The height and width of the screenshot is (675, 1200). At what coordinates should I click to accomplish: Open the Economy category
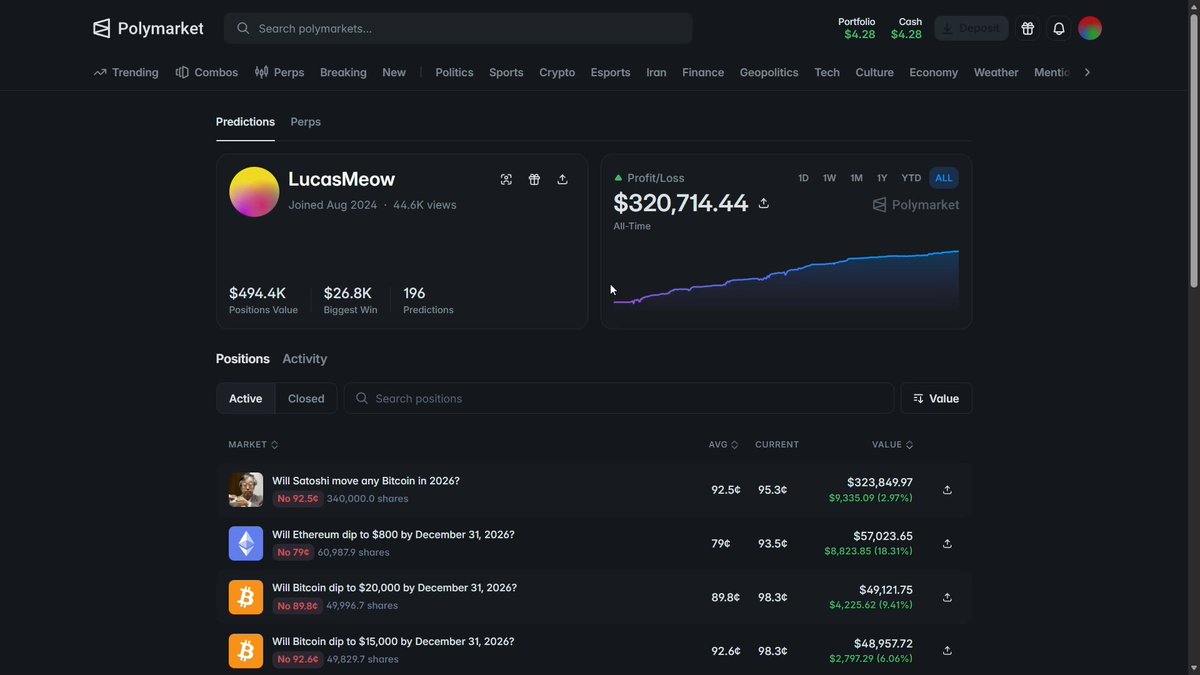(x=934, y=72)
